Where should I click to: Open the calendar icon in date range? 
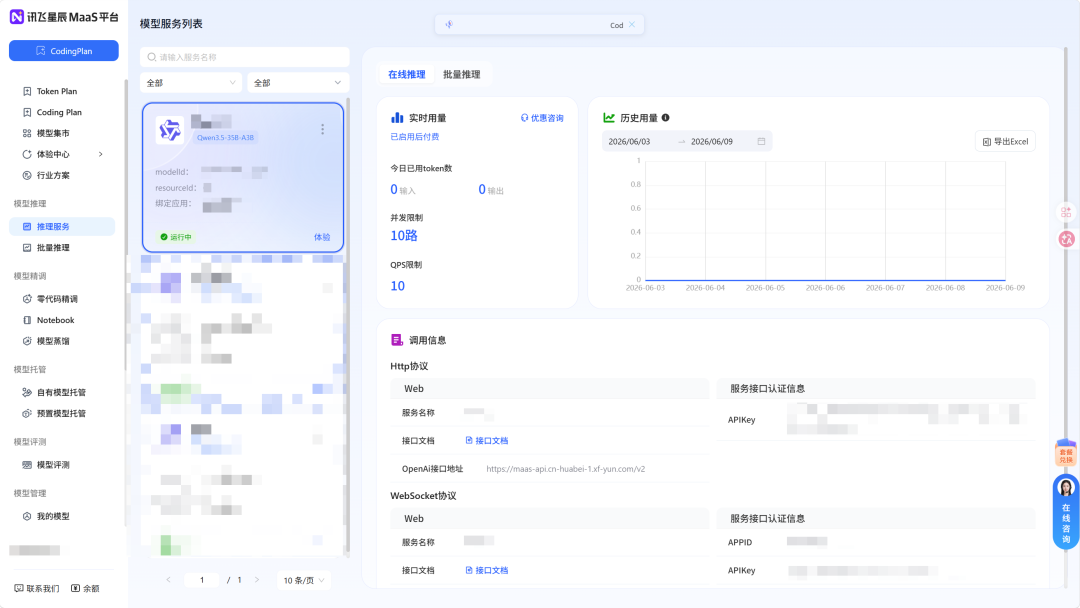761,141
